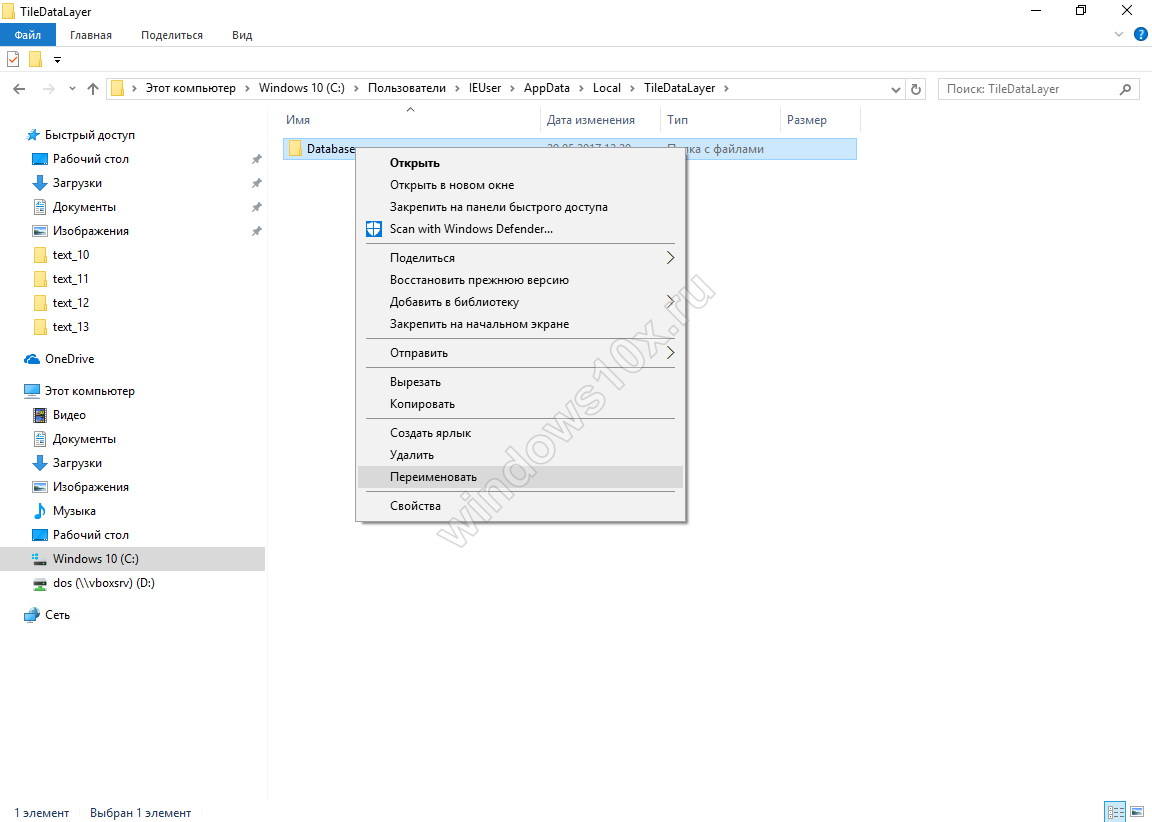Go up one folder level arrow
This screenshot has height=822, width=1152.
tap(93, 89)
